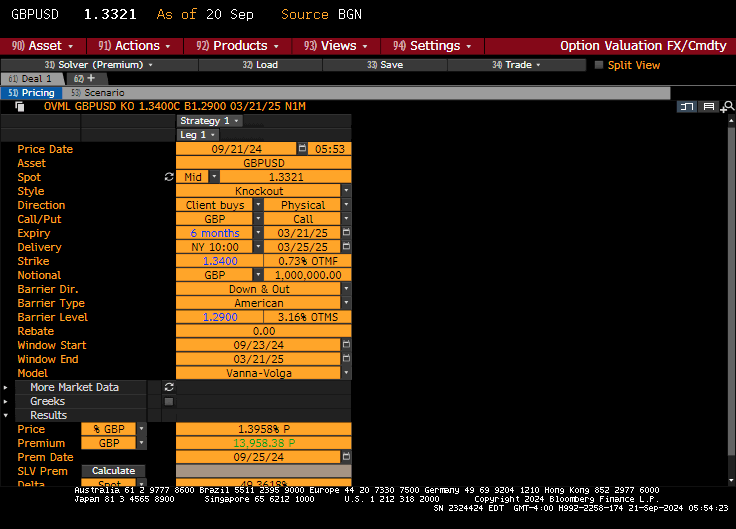
Task: Open the Price Date calendar picker
Action: (302, 149)
